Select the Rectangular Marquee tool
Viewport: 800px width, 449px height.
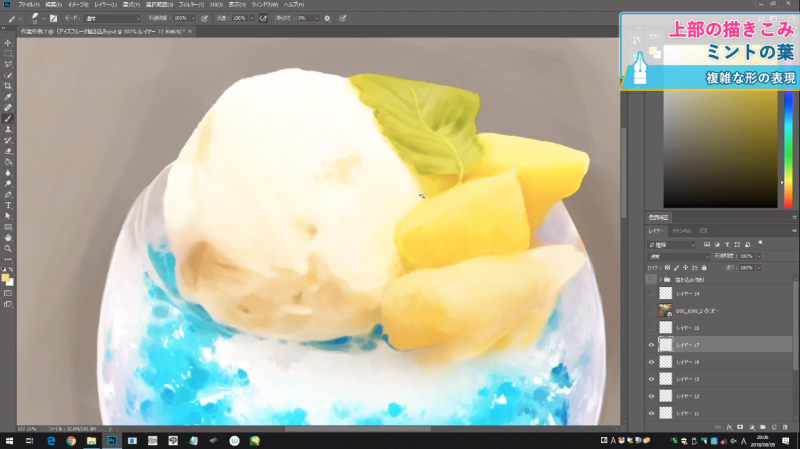pyautogui.click(x=8, y=54)
